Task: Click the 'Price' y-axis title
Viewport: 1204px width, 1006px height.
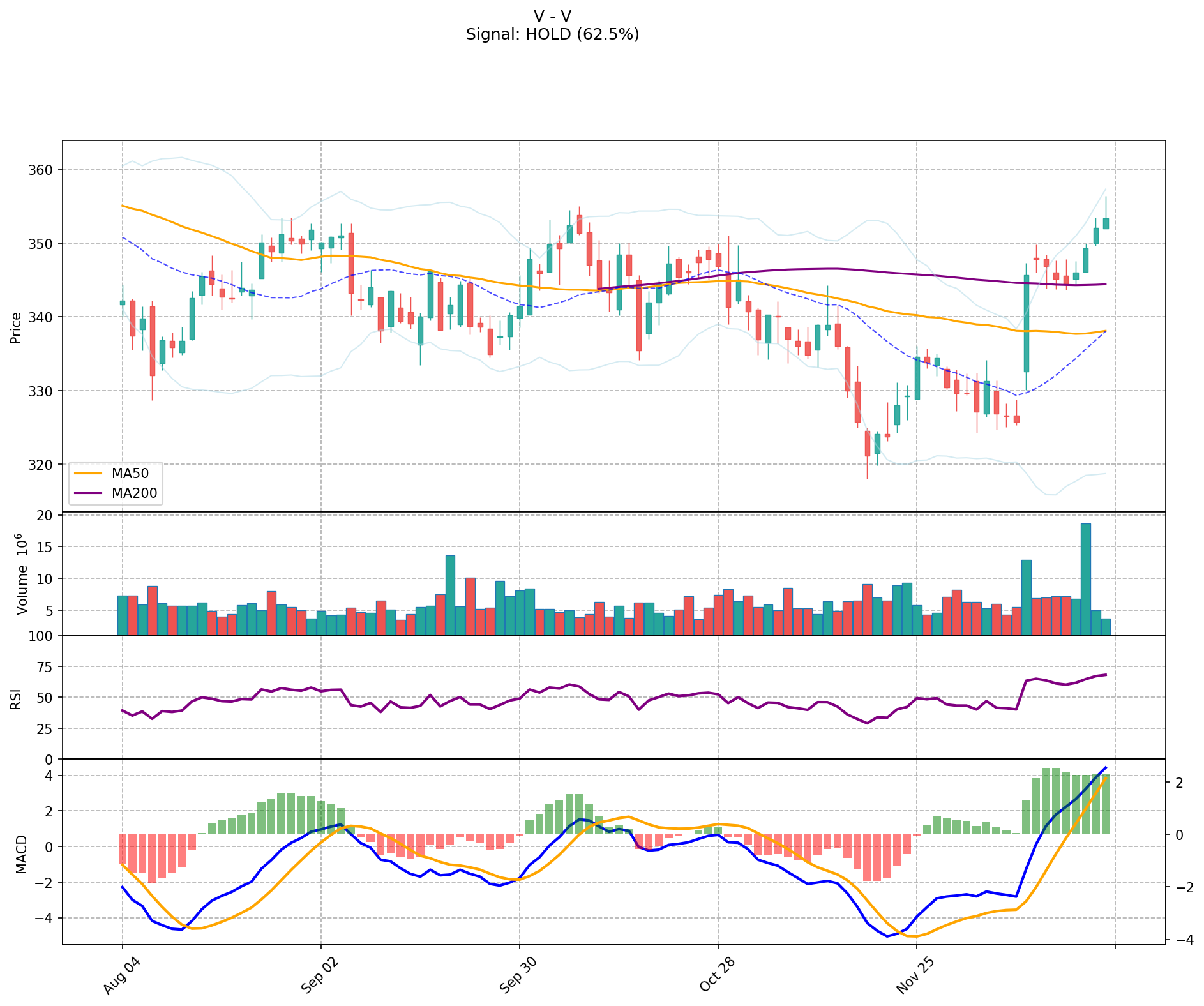Action: pyautogui.click(x=16, y=327)
